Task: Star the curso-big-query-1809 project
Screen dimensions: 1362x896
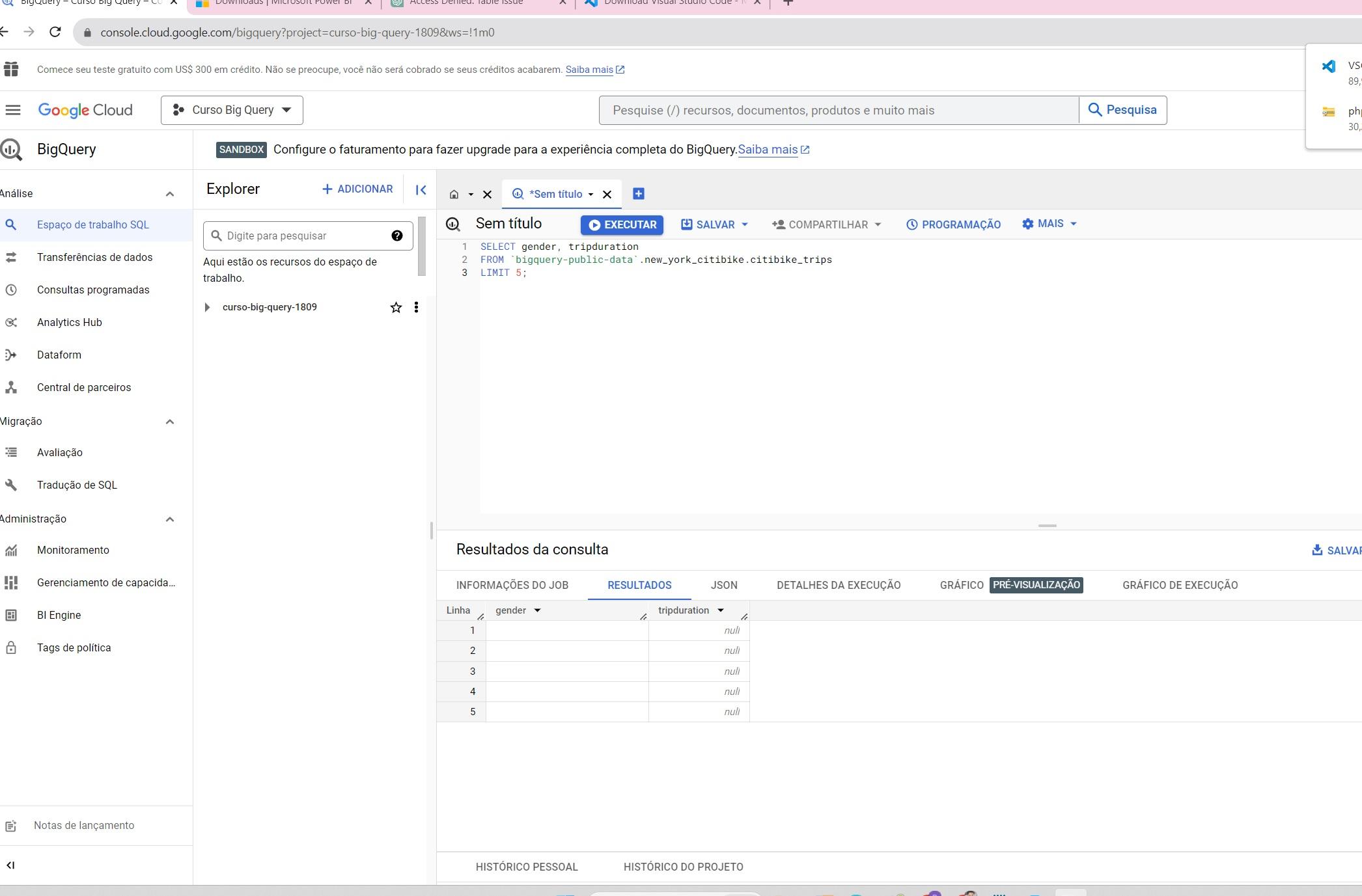Action: click(396, 307)
